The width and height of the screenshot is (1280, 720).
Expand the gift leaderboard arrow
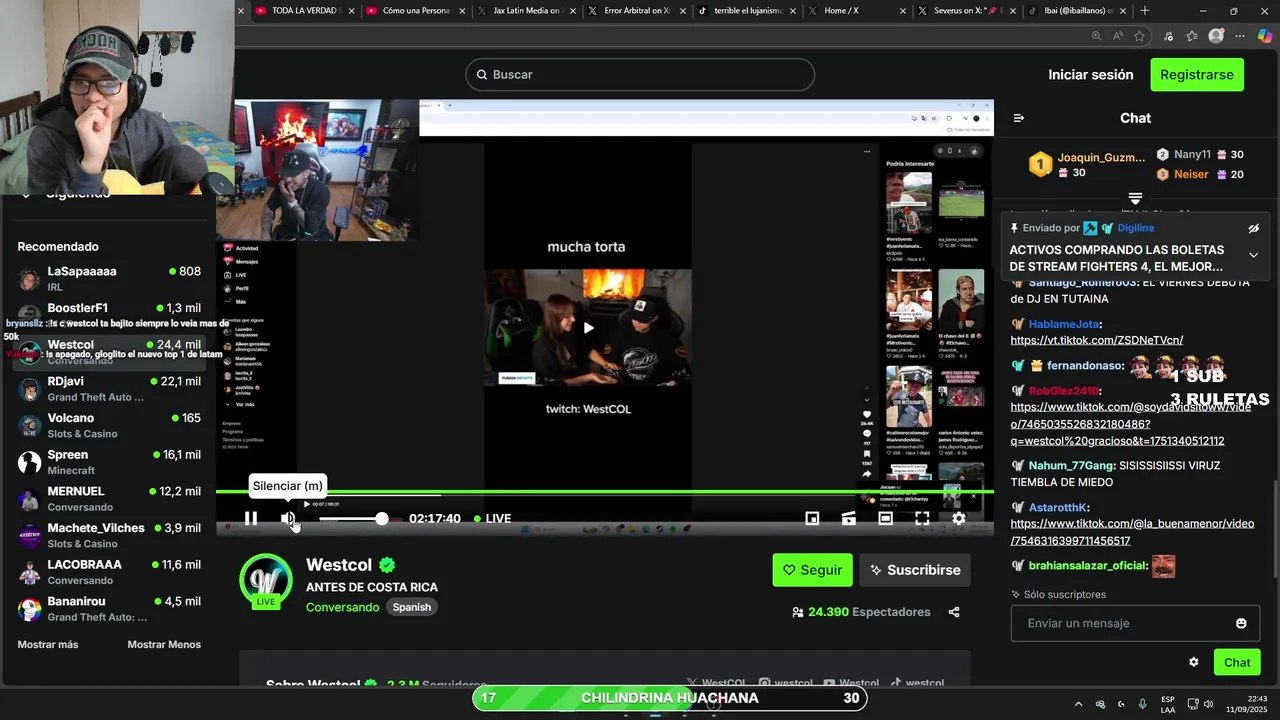point(1135,199)
